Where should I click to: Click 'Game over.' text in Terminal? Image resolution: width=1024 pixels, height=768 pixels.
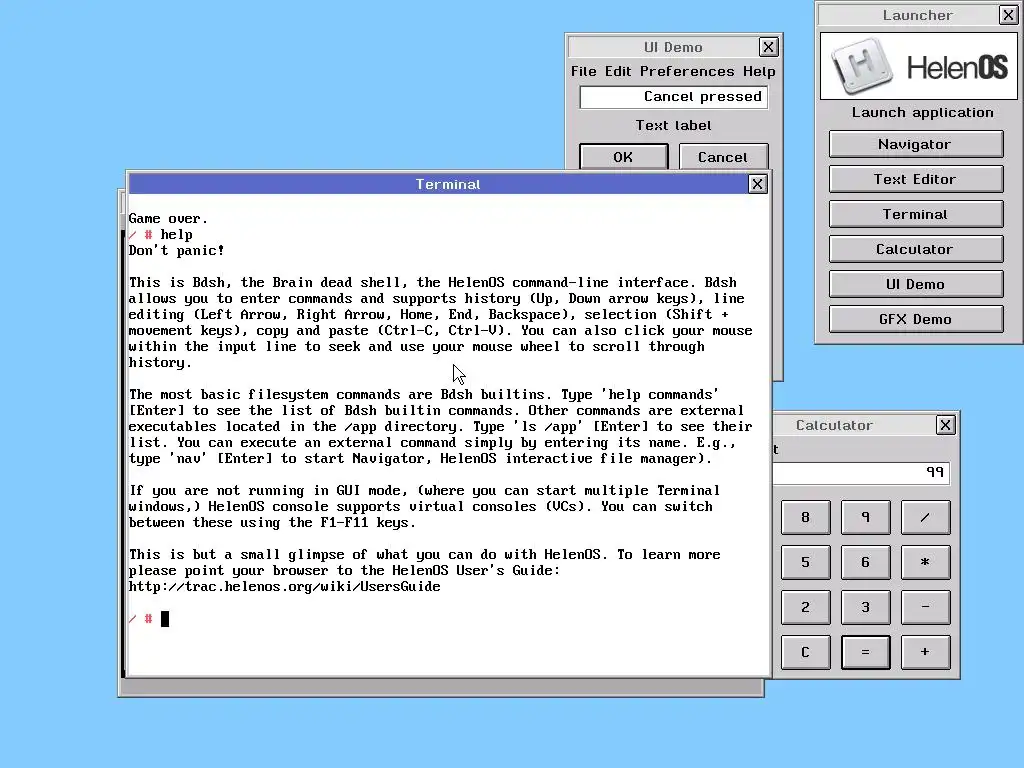click(168, 219)
